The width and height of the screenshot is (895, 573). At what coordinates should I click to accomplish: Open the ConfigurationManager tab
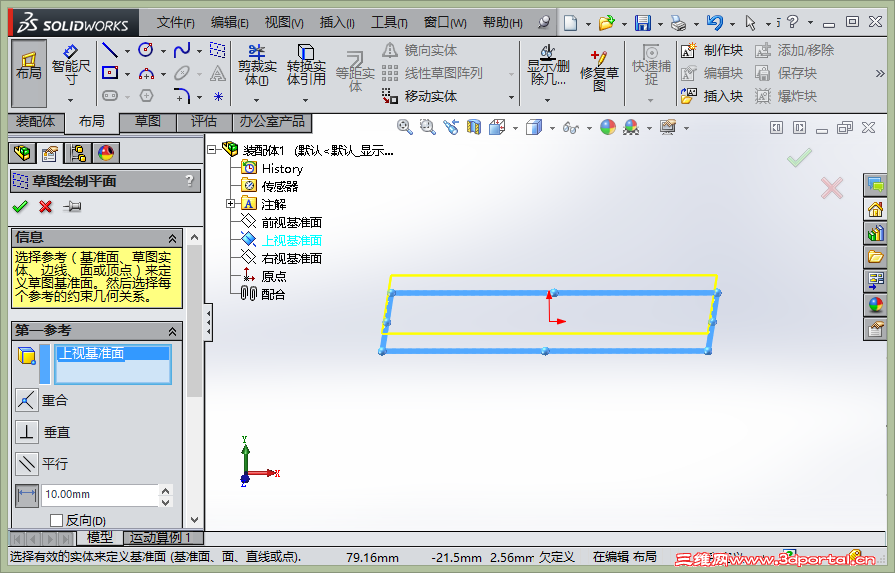tap(78, 153)
